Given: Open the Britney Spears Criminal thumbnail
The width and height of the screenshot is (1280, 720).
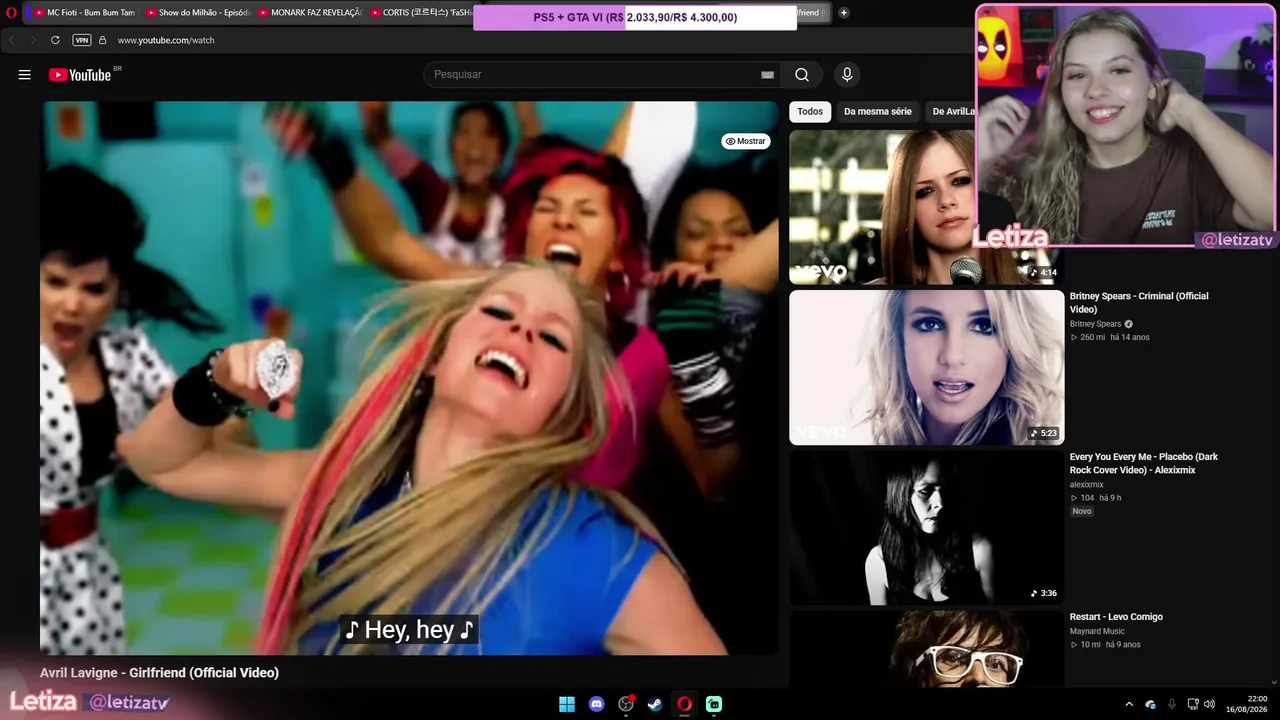Looking at the screenshot, I should (x=927, y=367).
